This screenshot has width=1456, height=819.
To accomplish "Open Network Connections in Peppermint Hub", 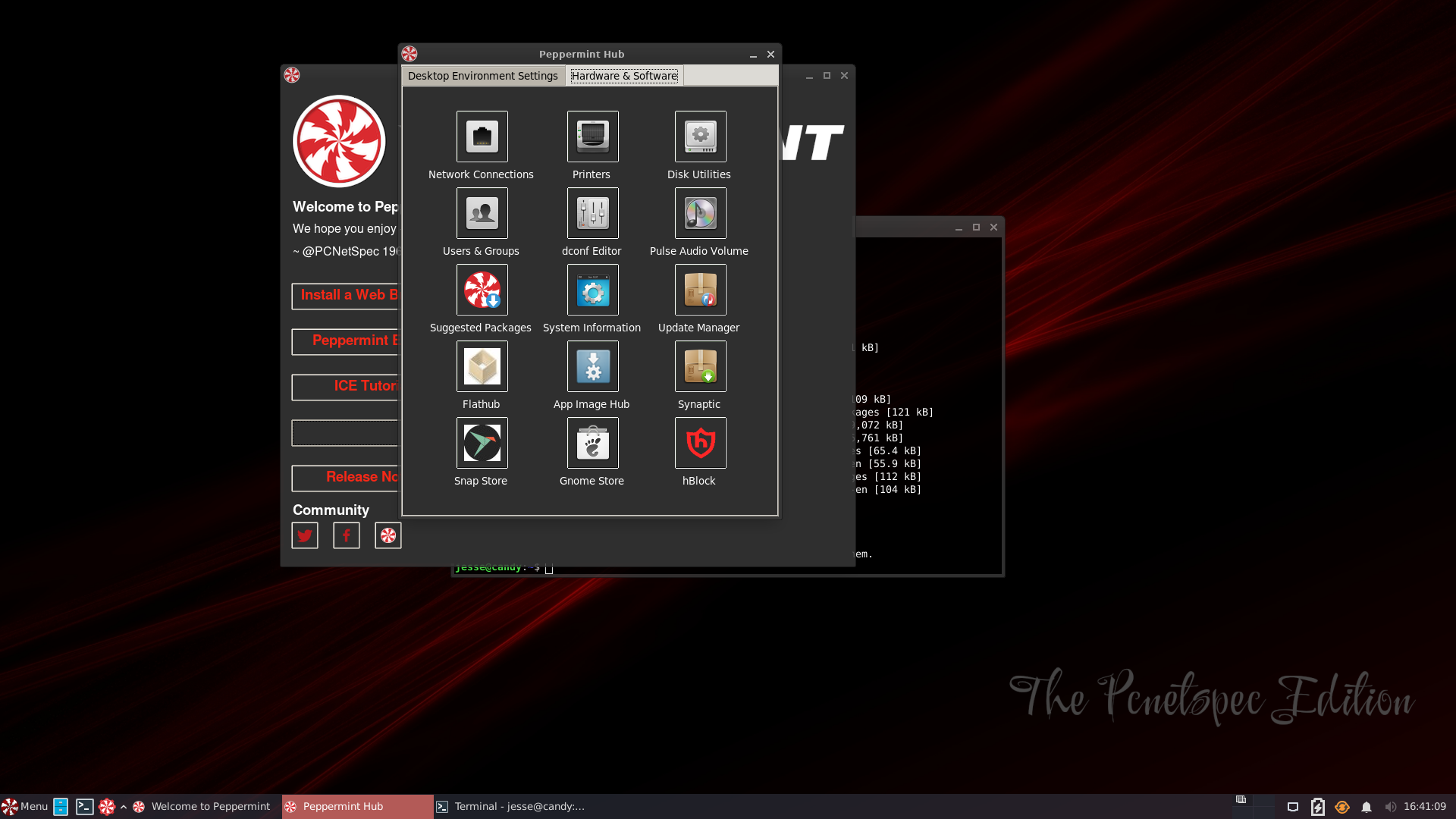I will (x=482, y=136).
